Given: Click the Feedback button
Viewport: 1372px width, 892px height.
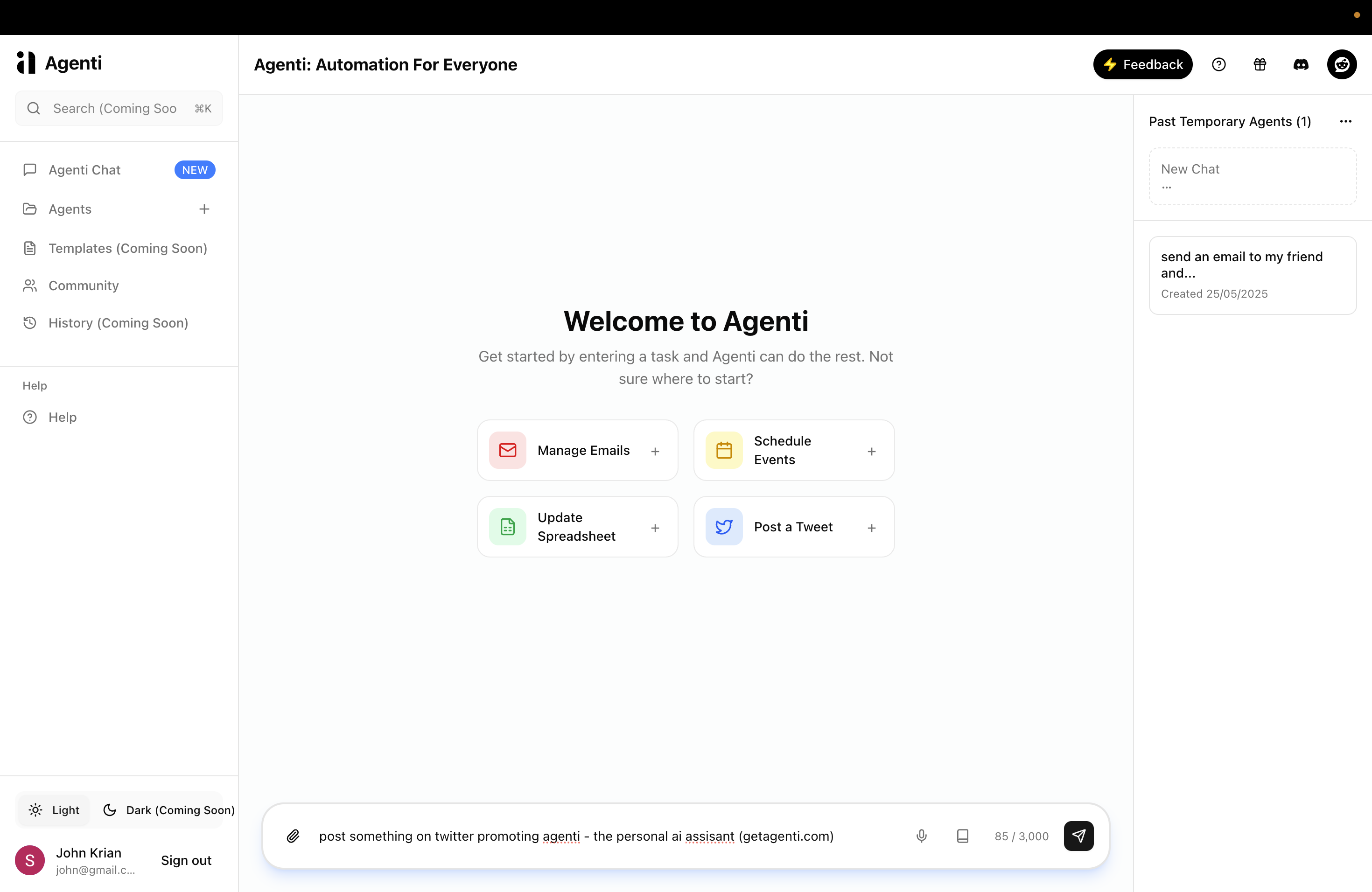Looking at the screenshot, I should [1142, 64].
